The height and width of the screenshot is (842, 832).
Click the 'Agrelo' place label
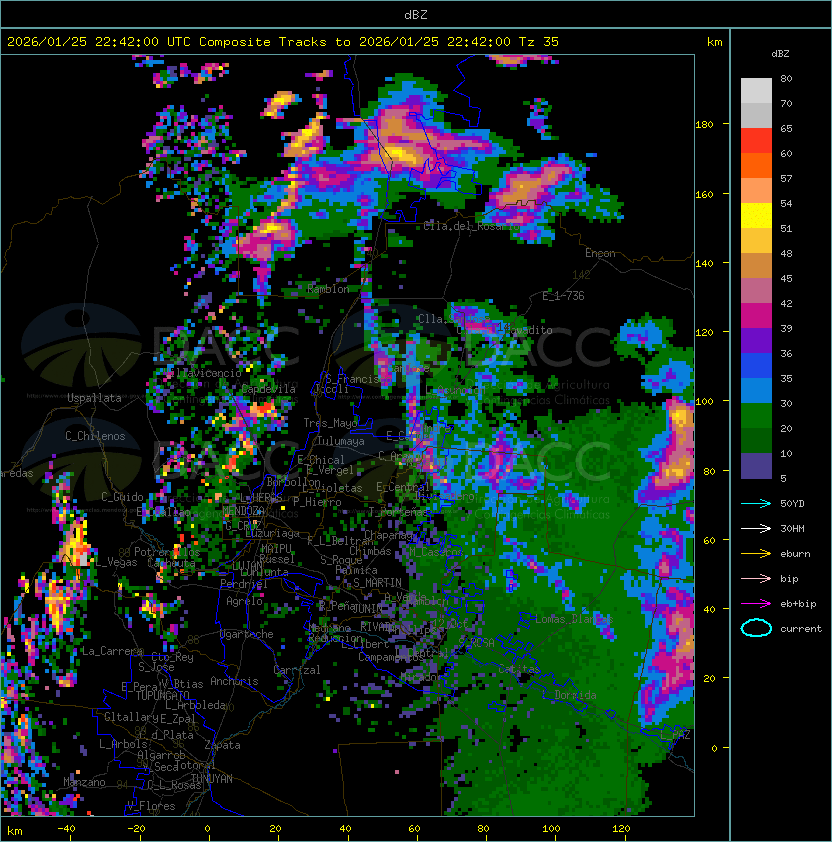click(x=244, y=601)
